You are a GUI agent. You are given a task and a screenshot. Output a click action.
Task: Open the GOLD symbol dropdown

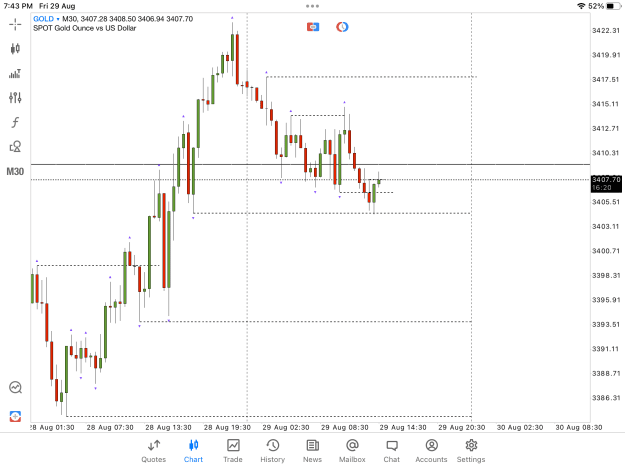tap(46, 19)
